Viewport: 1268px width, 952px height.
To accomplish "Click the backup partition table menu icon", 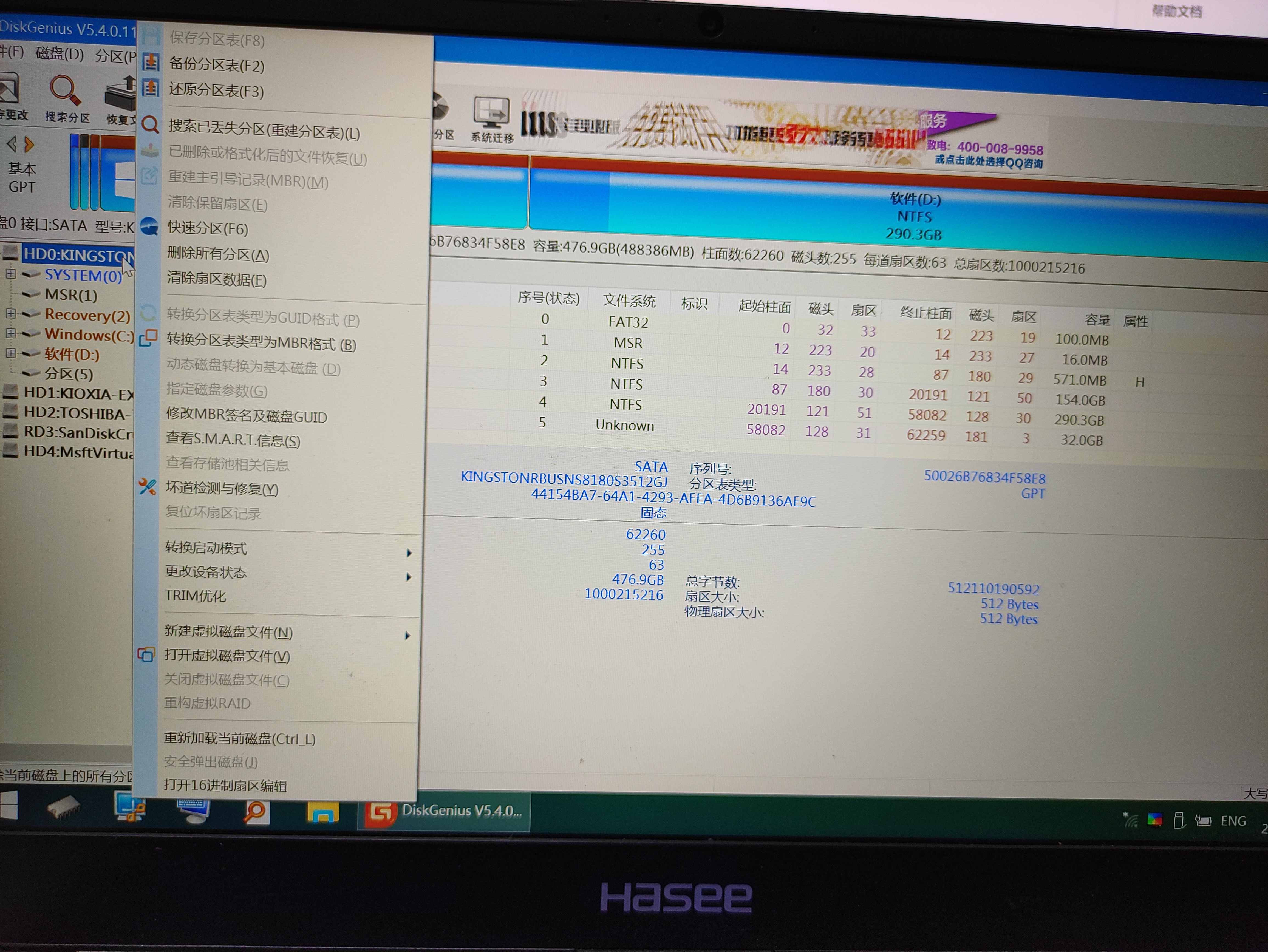I will click(151, 63).
